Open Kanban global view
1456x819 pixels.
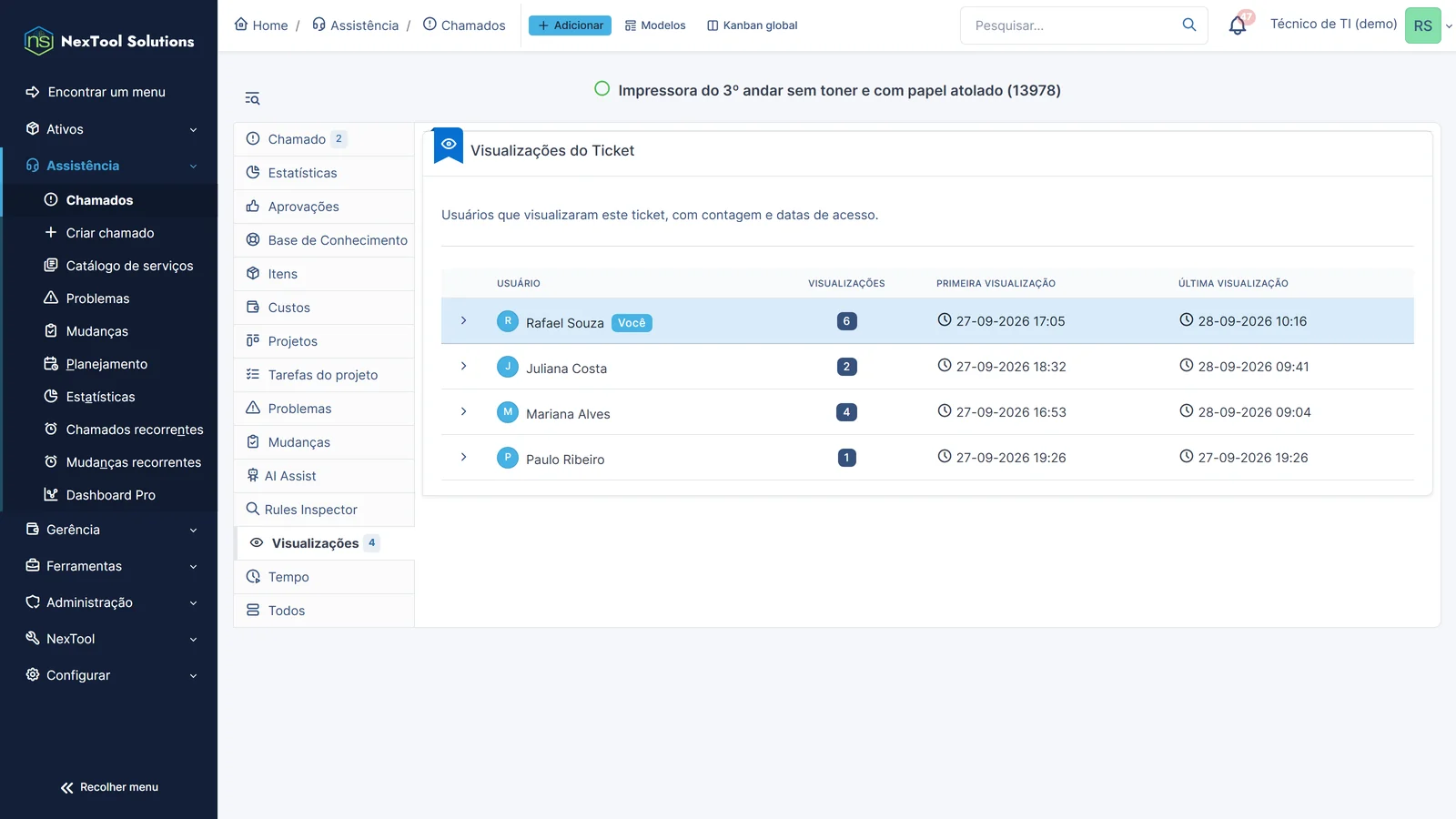753,25
